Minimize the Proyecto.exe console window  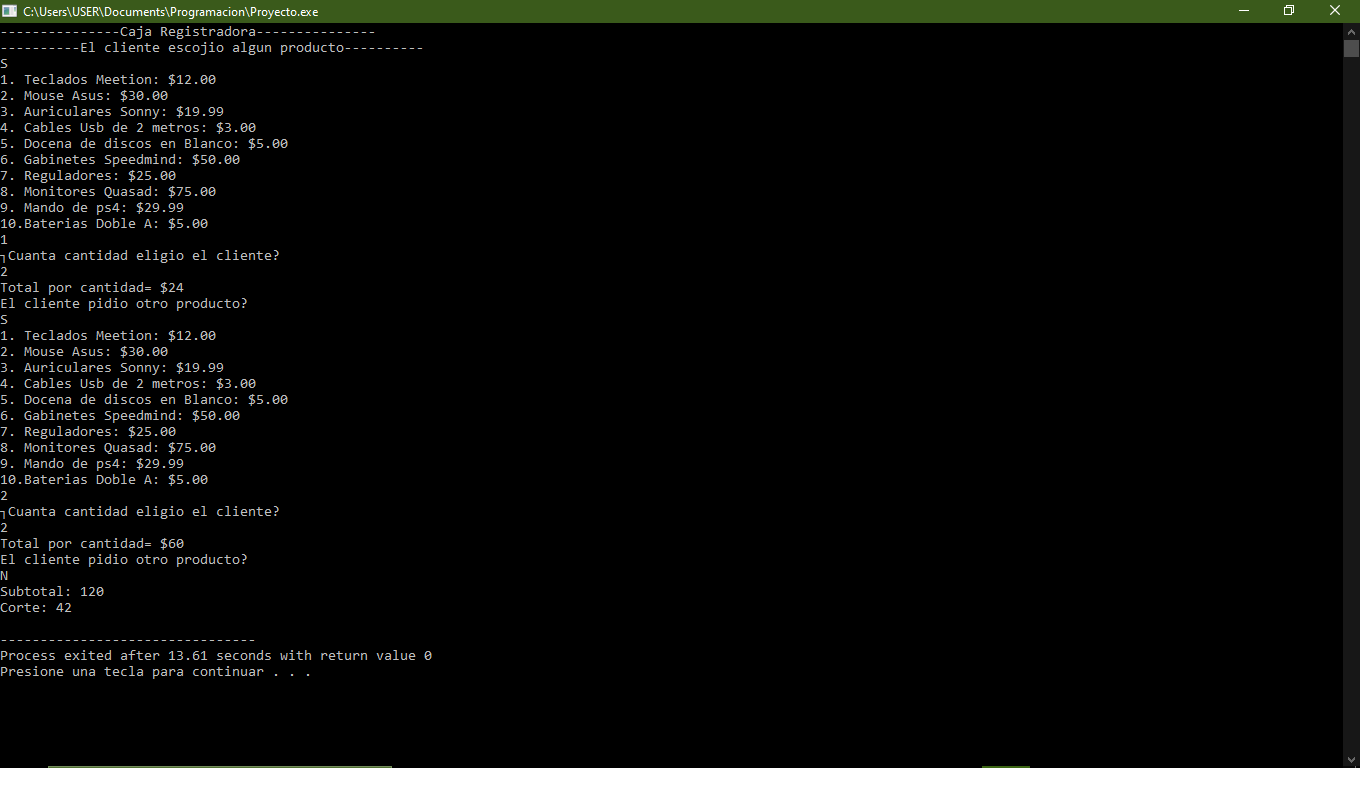(x=1244, y=11)
